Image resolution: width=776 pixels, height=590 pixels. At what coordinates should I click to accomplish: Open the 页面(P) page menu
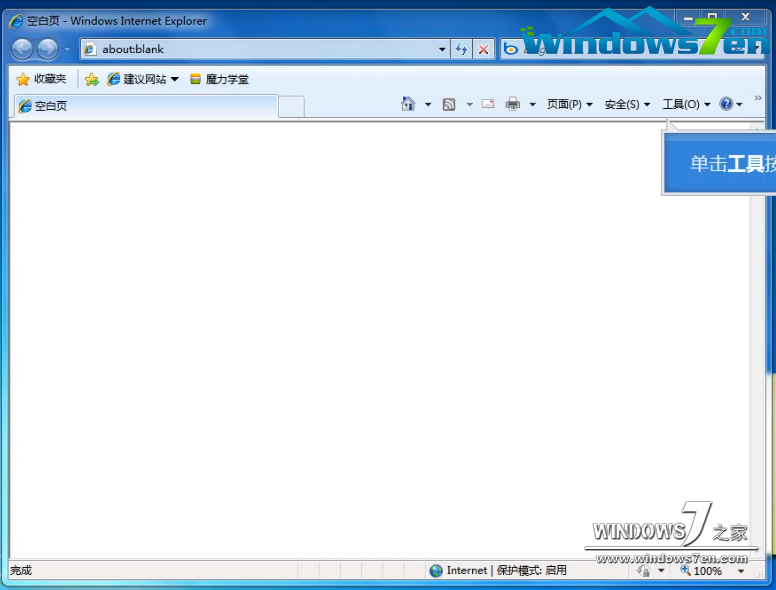tap(569, 104)
